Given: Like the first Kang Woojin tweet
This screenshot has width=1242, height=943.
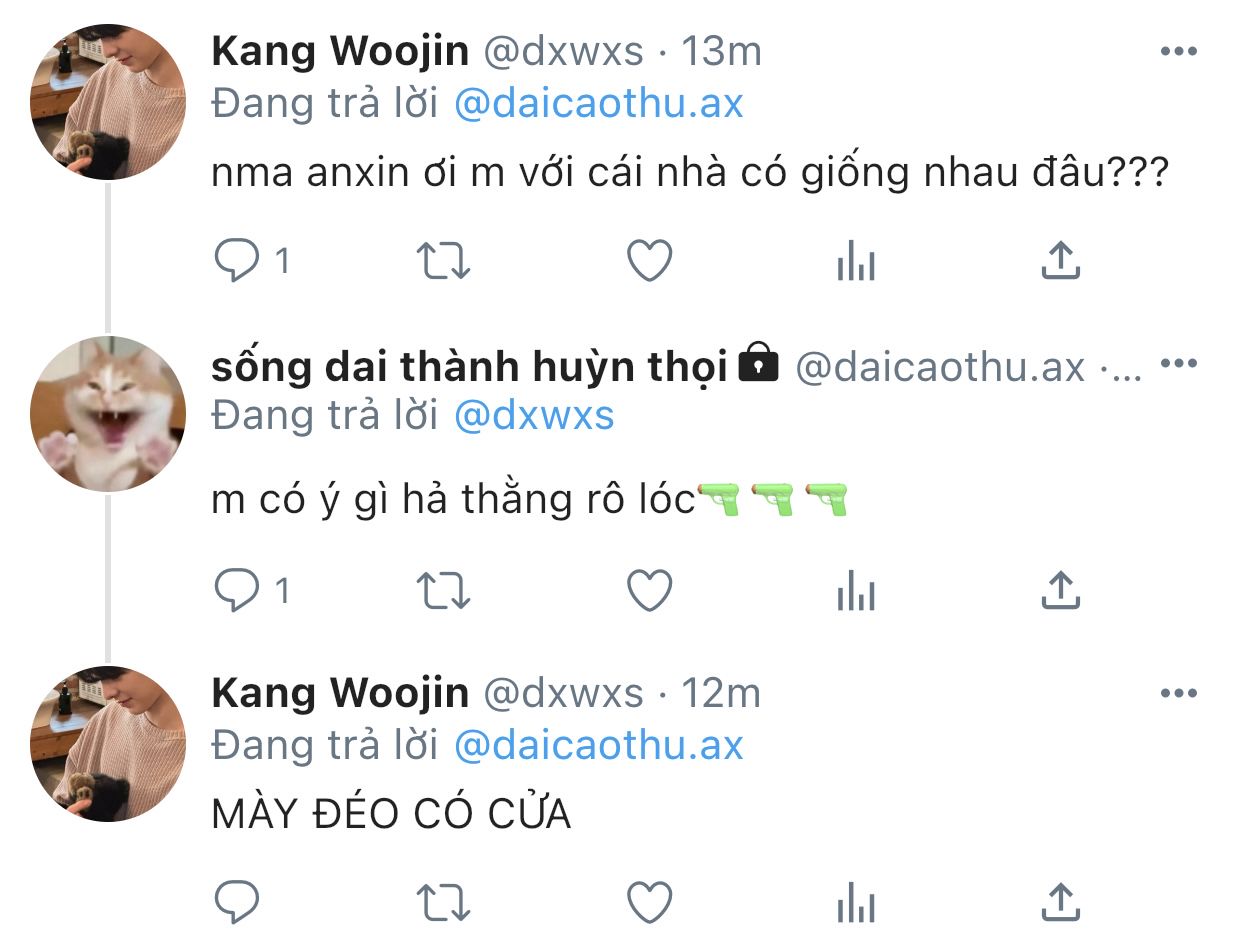Looking at the screenshot, I should [649, 262].
